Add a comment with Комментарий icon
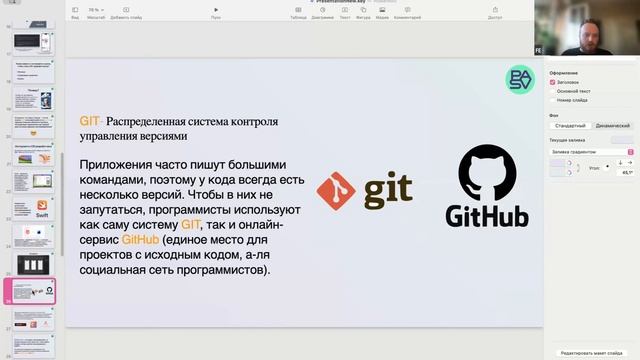 pyautogui.click(x=407, y=10)
